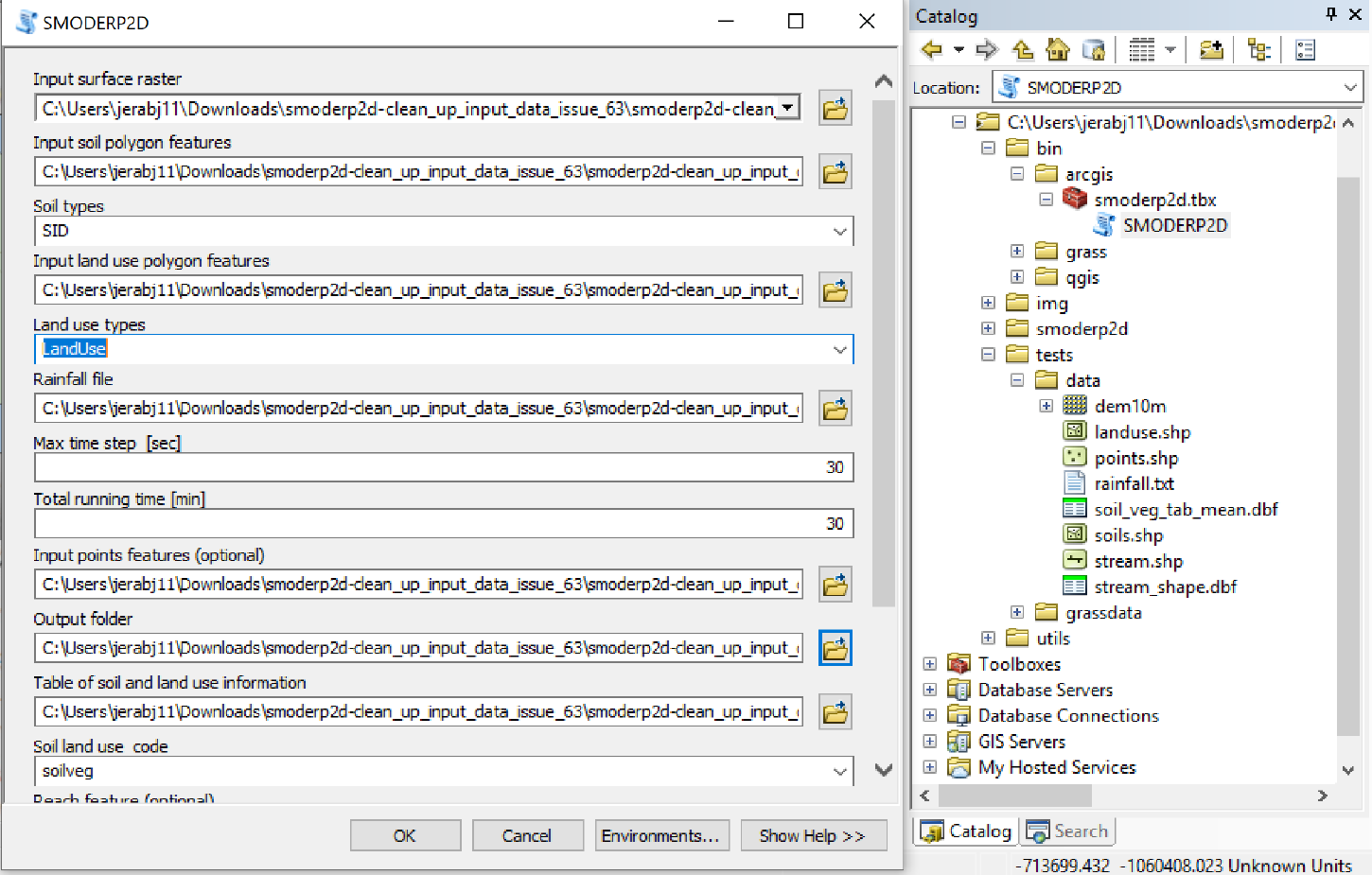Select points.shp in the Catalog tree
1372x875 pixels.
pyautogui.click(x=1135, y=458)
